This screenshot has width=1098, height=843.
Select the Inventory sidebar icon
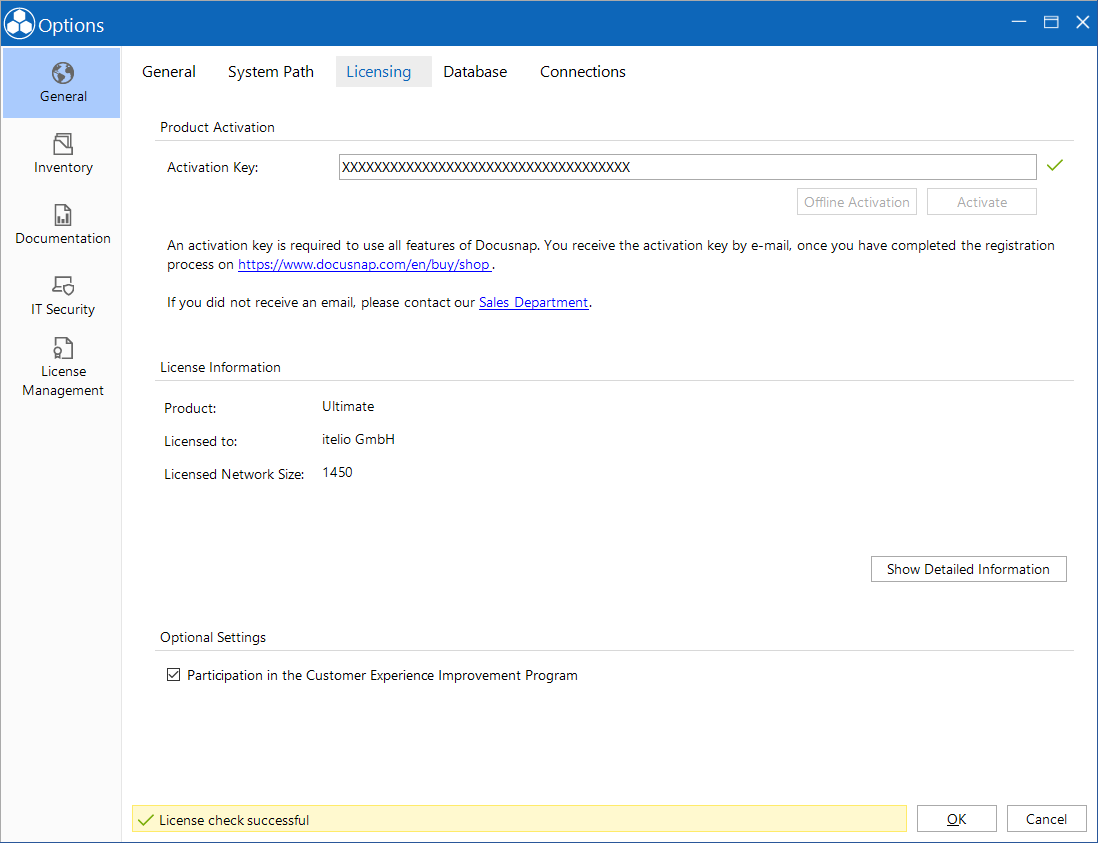(x=62, y=144)
